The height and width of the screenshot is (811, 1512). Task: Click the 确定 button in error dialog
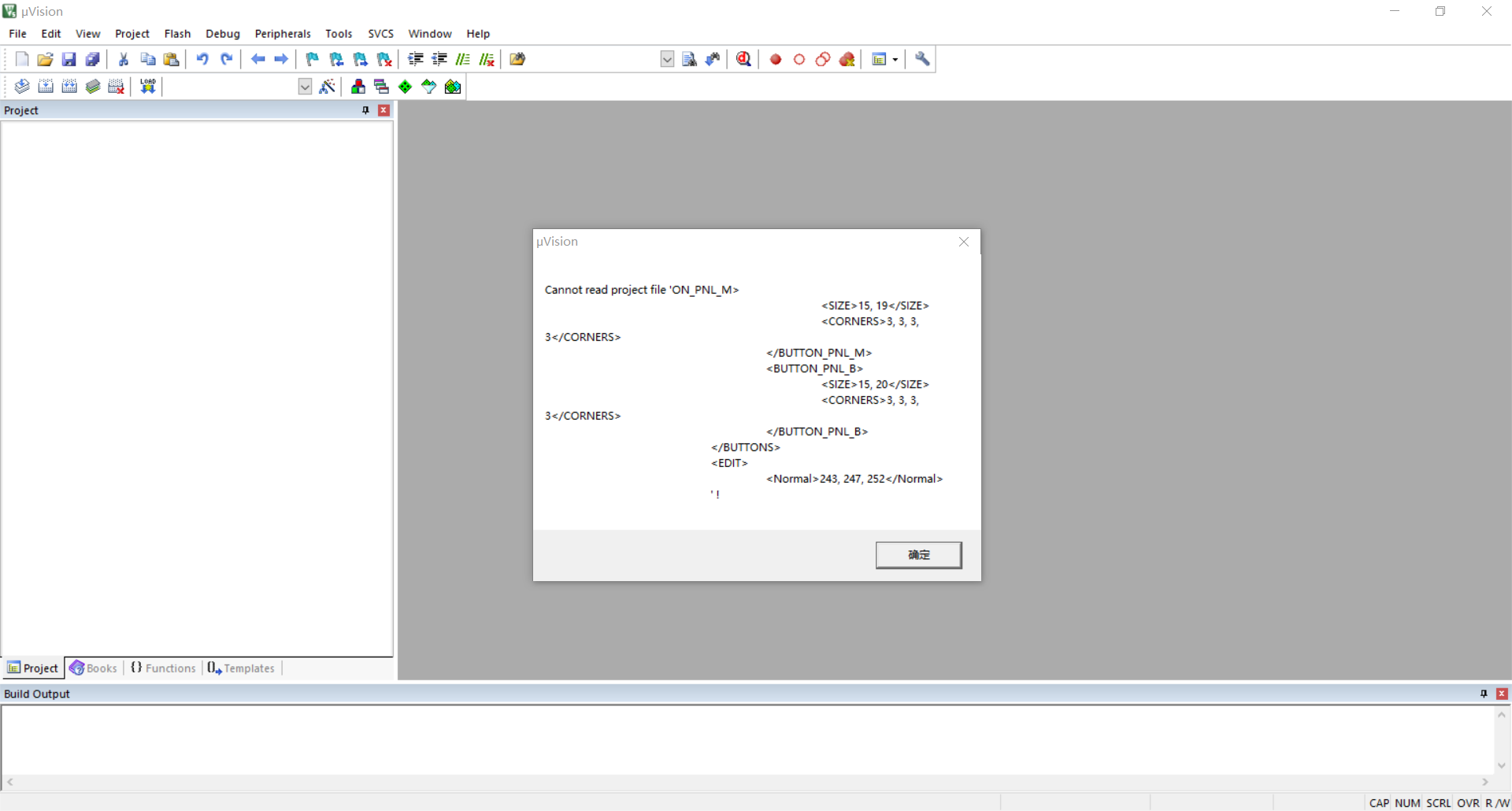click(918, 555)
